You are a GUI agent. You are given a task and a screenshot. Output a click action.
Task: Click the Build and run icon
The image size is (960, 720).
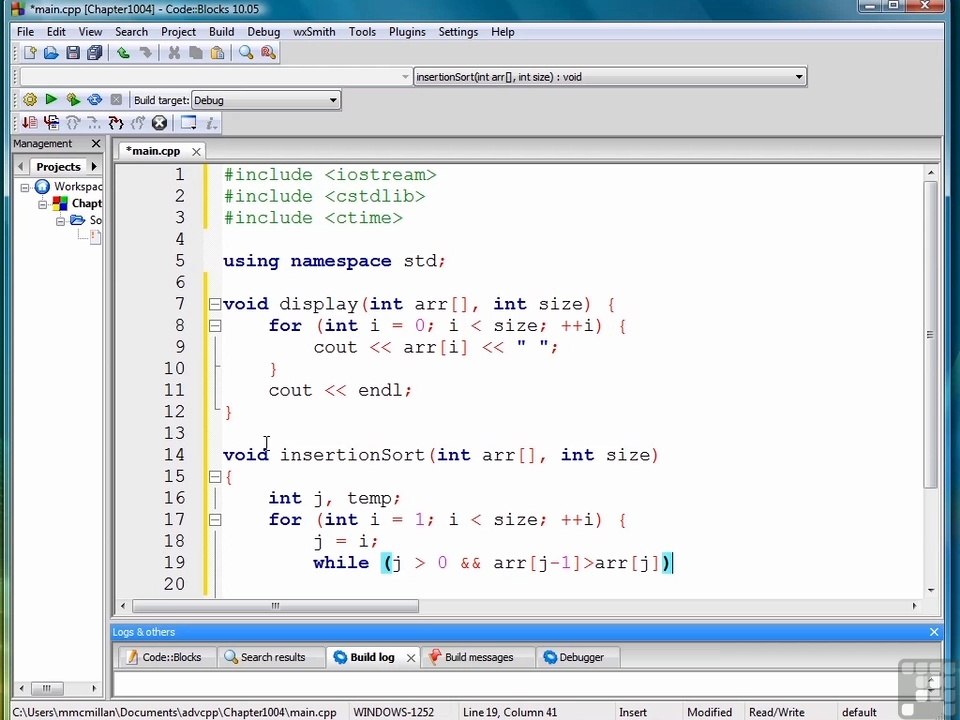[x=73, y=100]
